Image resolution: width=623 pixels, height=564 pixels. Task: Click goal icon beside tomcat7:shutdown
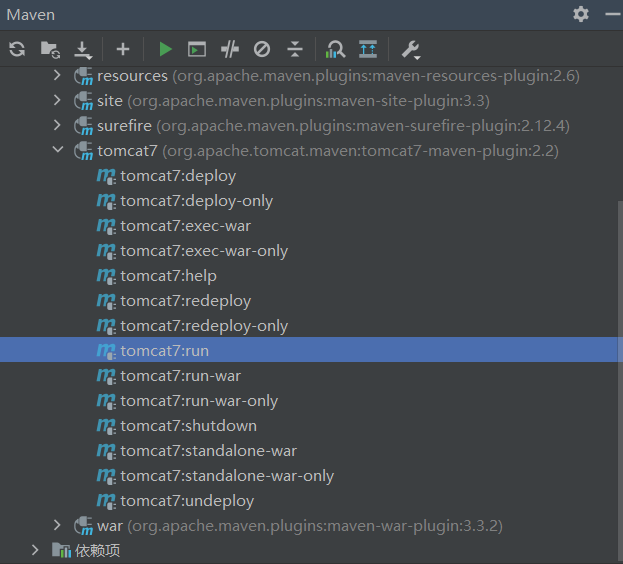(x=106, y=427)
